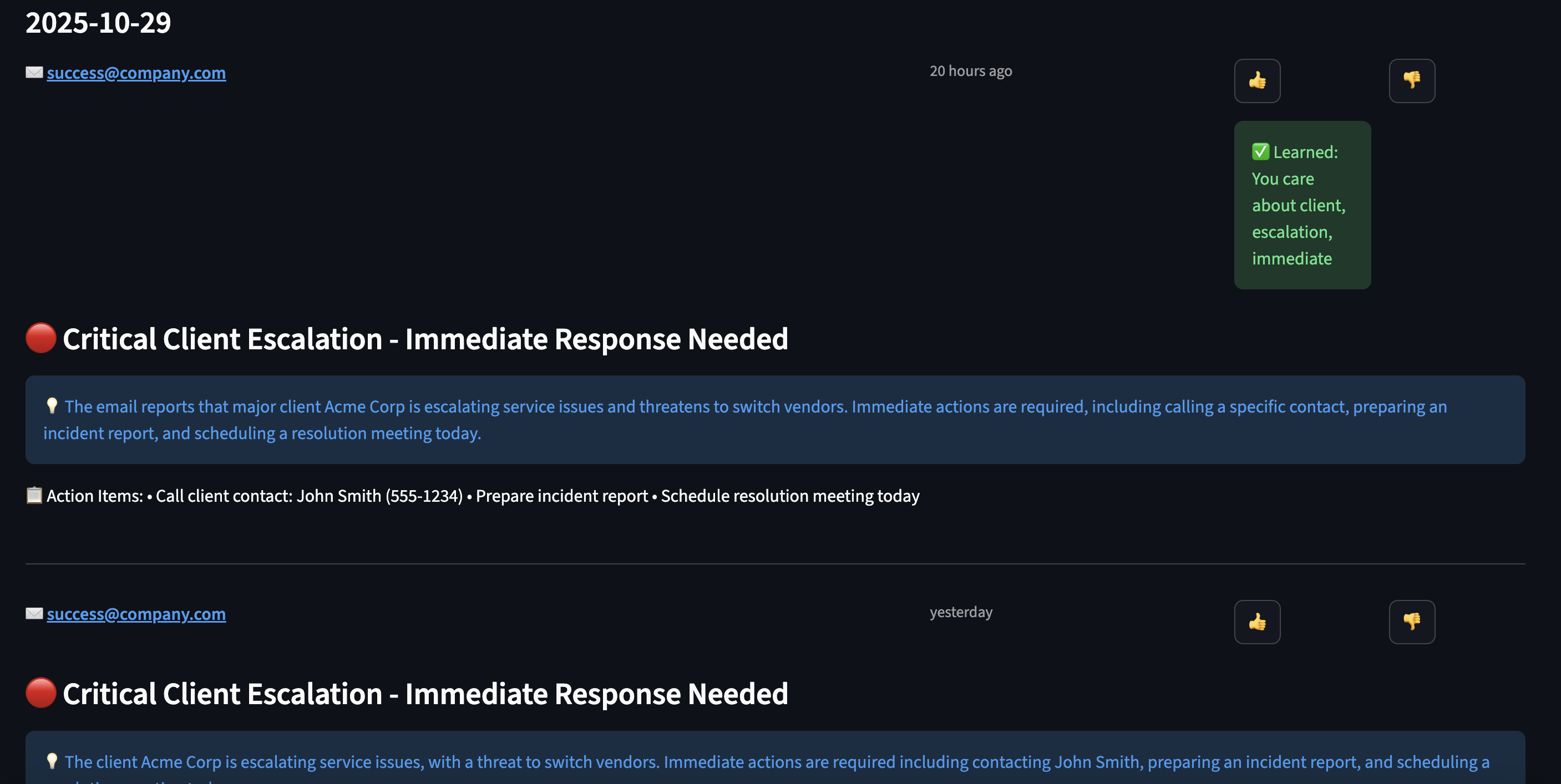Screen dimensions: 1561x784
Task: Thumbs down the 20 hours ago email
Action: point(1411,80)
